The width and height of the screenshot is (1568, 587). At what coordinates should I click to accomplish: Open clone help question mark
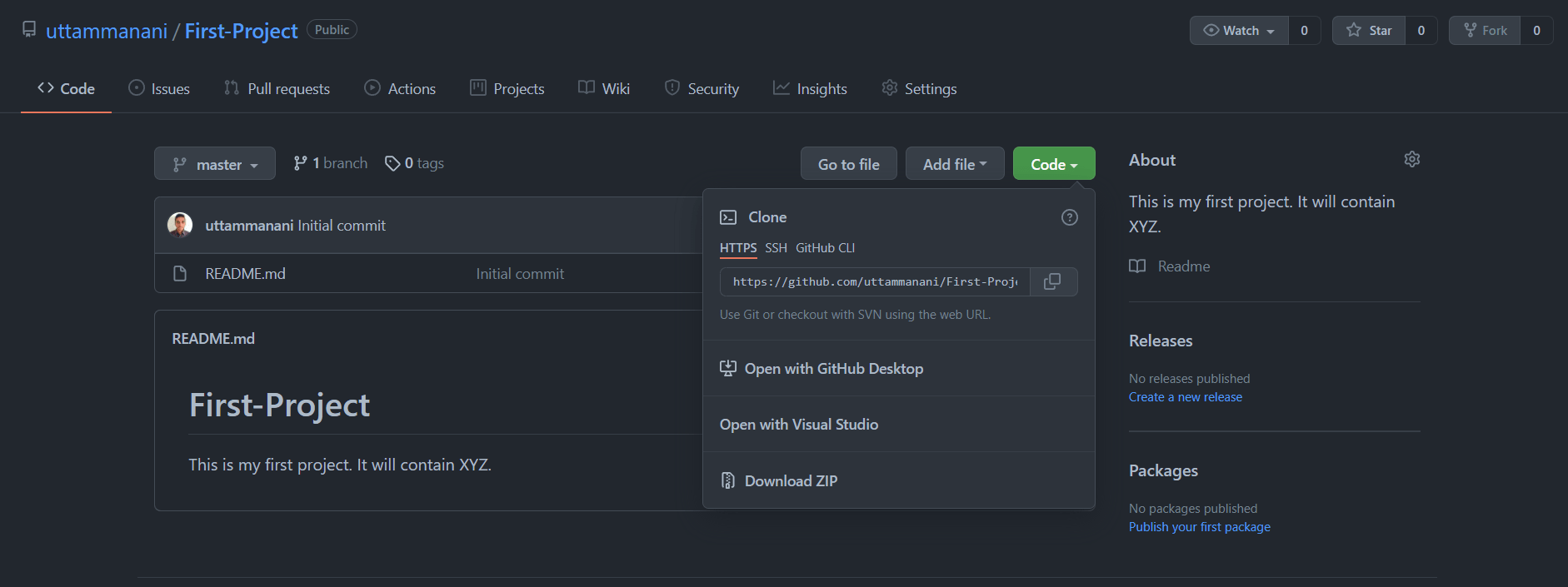(1070, 217)
